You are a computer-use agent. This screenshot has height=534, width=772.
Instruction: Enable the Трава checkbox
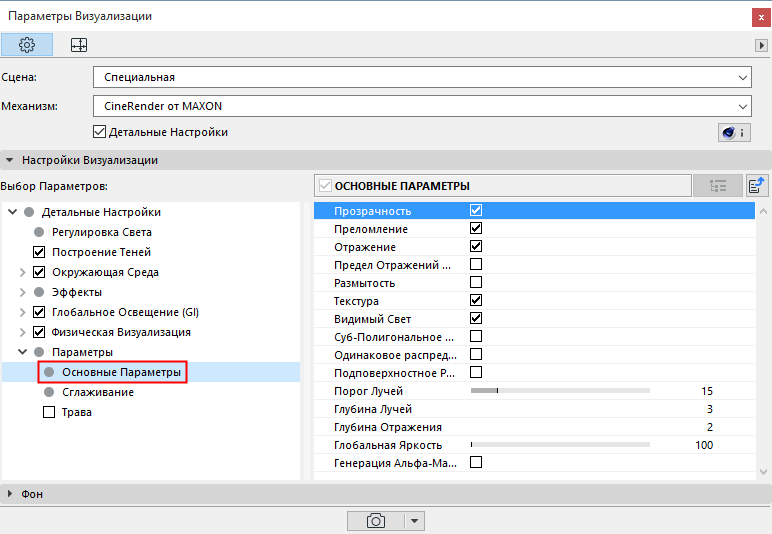(49, 412)
